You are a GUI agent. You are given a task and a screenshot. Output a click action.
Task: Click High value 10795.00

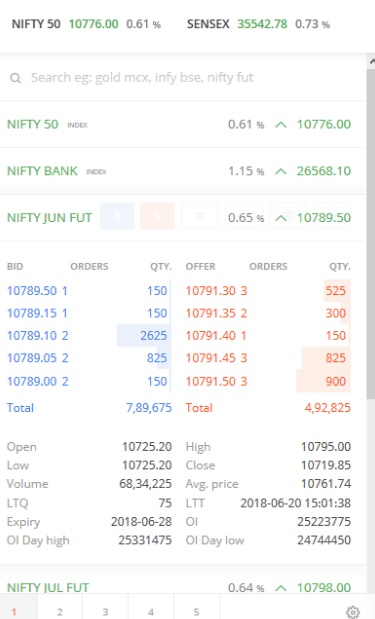(x=326, y=446)
